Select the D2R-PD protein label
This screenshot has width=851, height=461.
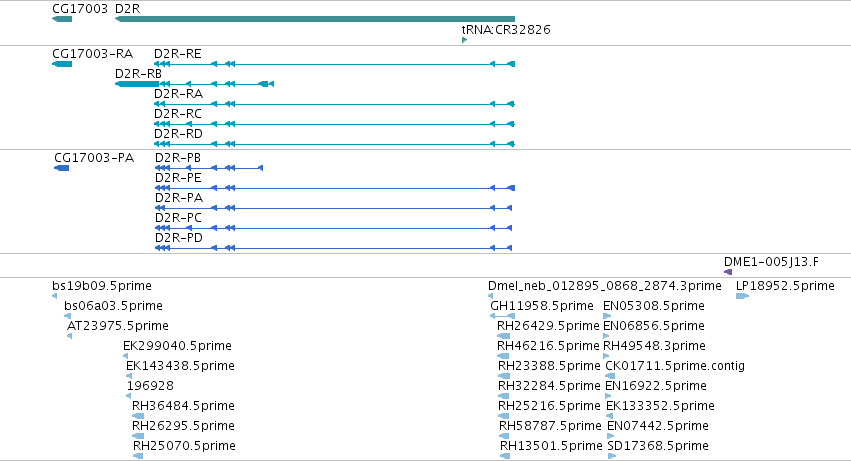point(179,238)
